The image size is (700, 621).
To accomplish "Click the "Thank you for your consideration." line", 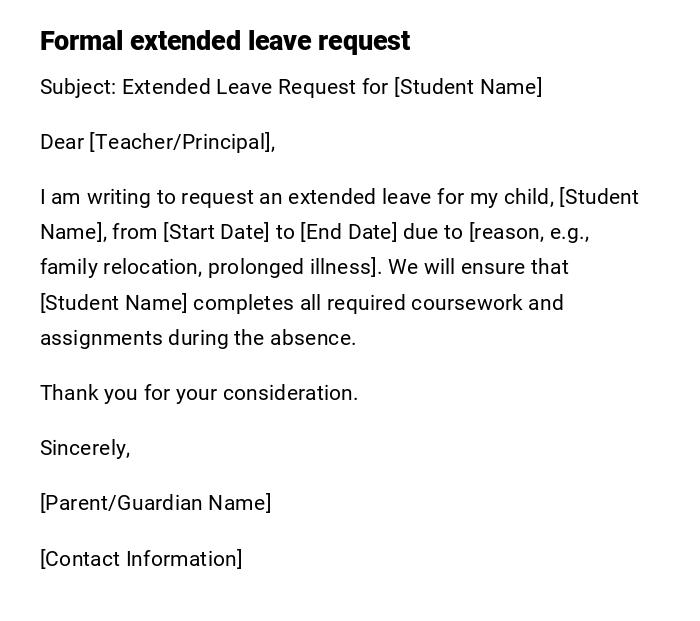I will click(199, 393).
